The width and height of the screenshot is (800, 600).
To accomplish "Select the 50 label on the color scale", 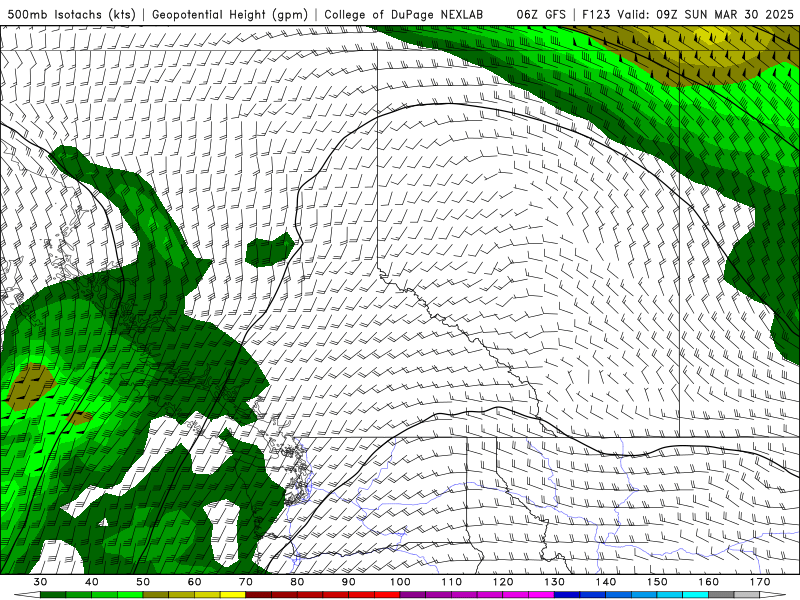I will point(143,582).
